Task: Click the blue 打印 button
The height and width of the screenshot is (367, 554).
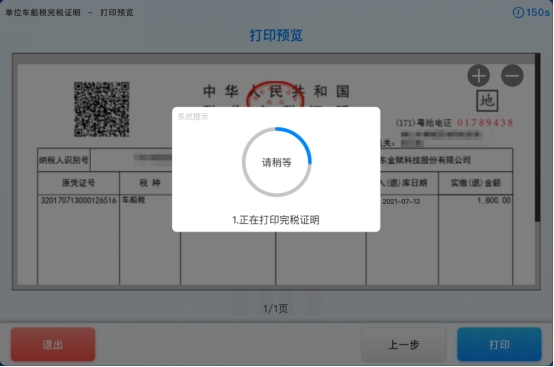Action: (x=499, y=344)
